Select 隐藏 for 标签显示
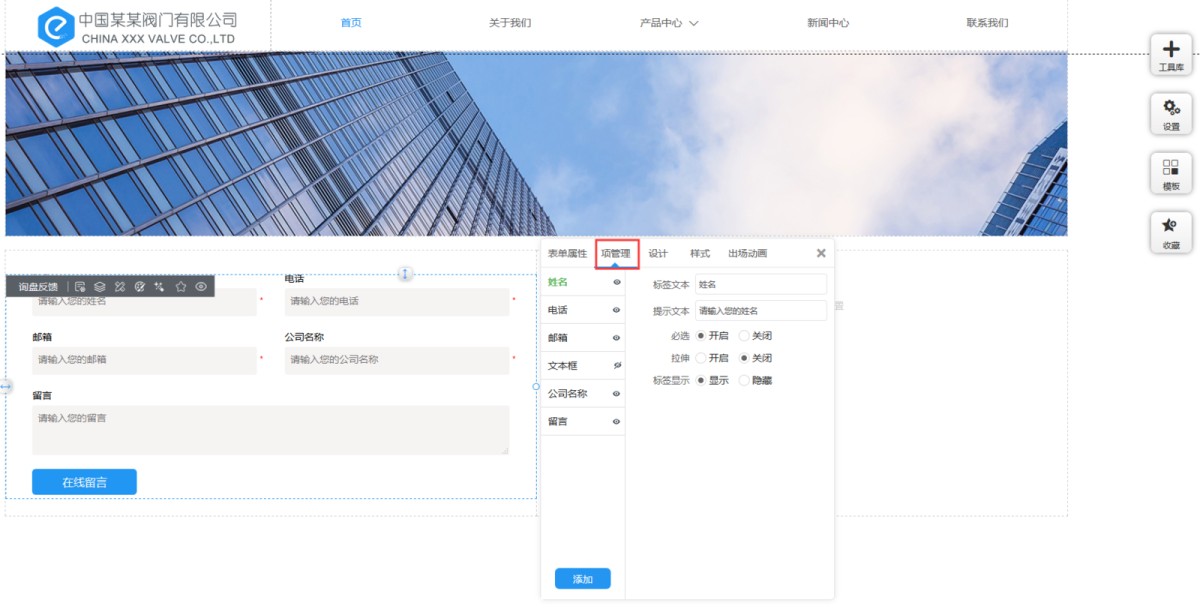The image size is (1200, 612). point(744,380)
